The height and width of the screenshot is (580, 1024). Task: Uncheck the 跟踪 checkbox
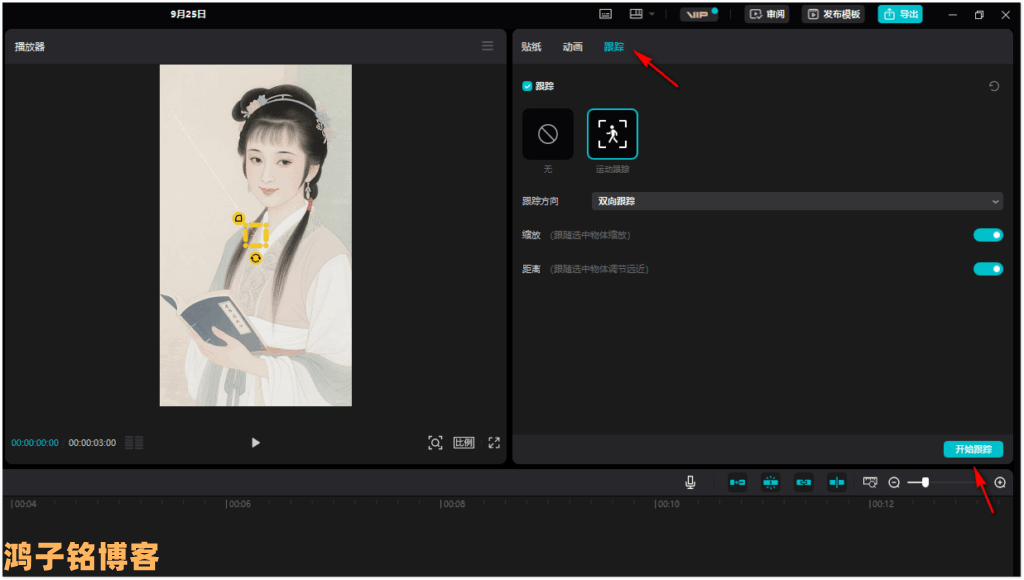click(528, 87)
